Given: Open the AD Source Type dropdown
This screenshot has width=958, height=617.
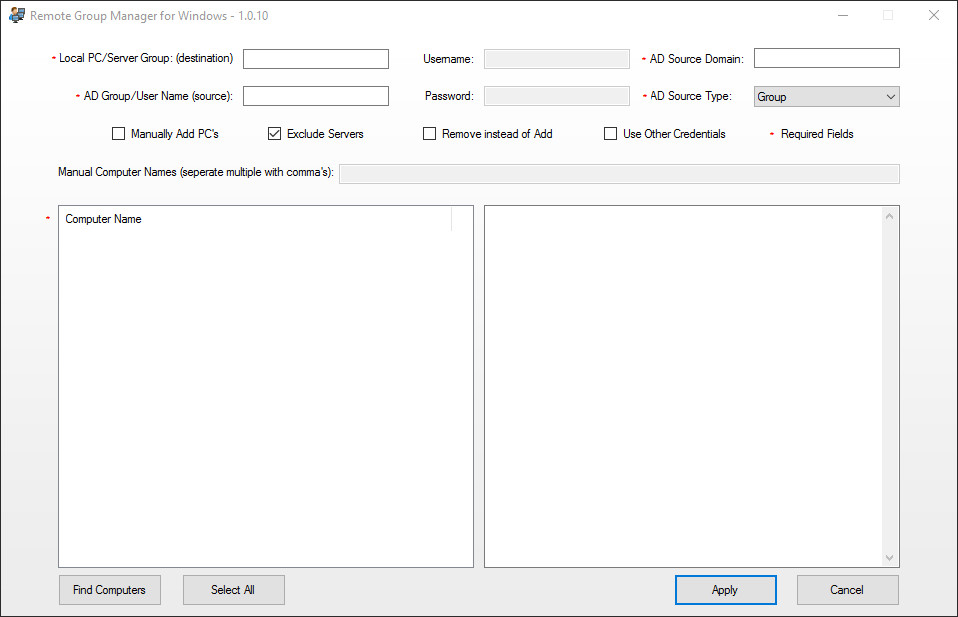Looking at the screenshot, I should pos(827,97).
